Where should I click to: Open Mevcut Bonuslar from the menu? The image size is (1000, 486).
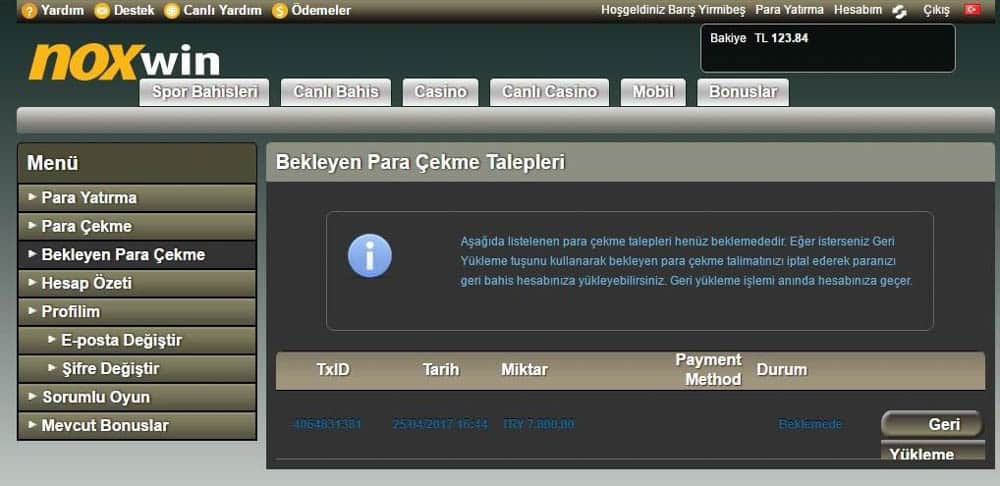pyautogui.click(x=137, y=425)
